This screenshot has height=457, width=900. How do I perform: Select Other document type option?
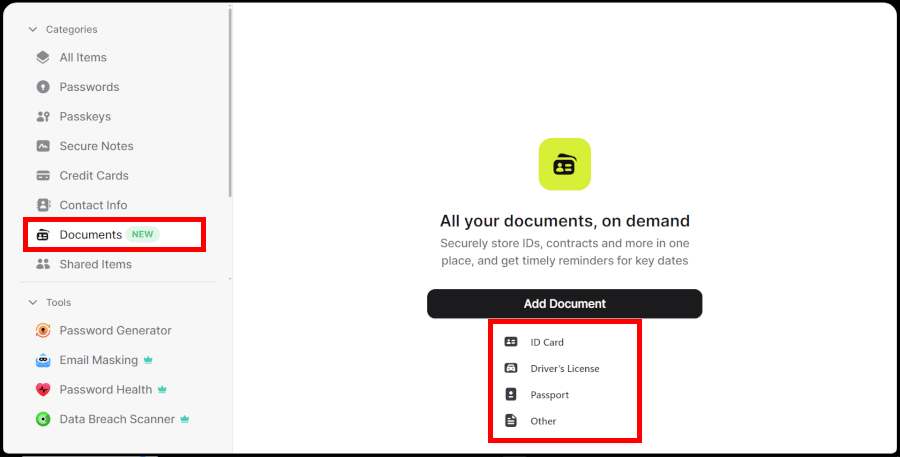[x=543, y=421]
